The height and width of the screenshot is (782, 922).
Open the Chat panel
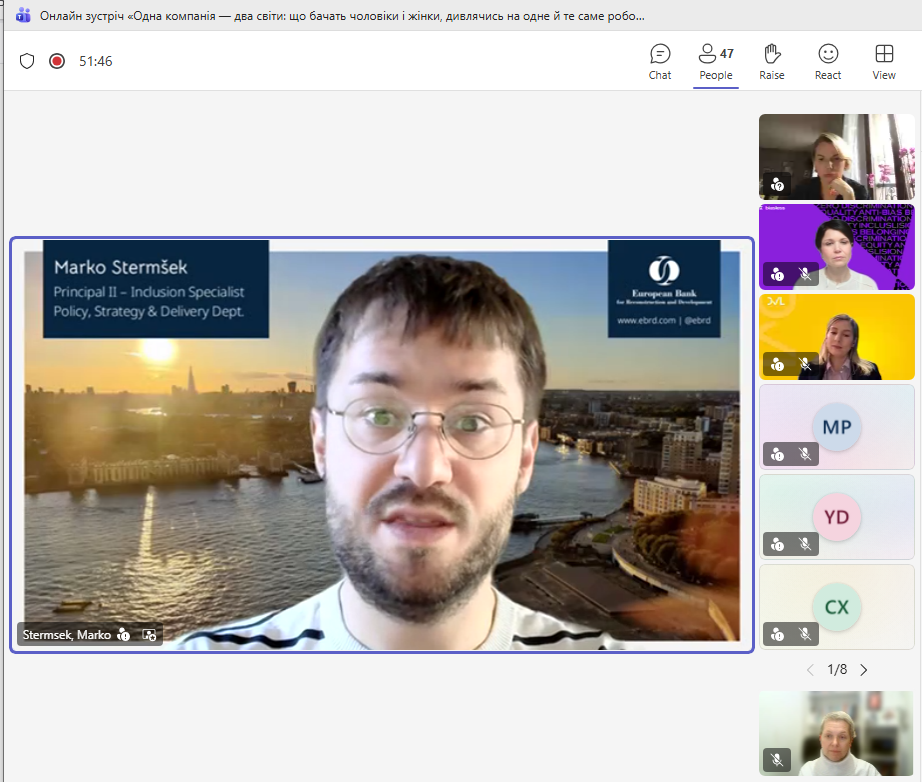660,62
